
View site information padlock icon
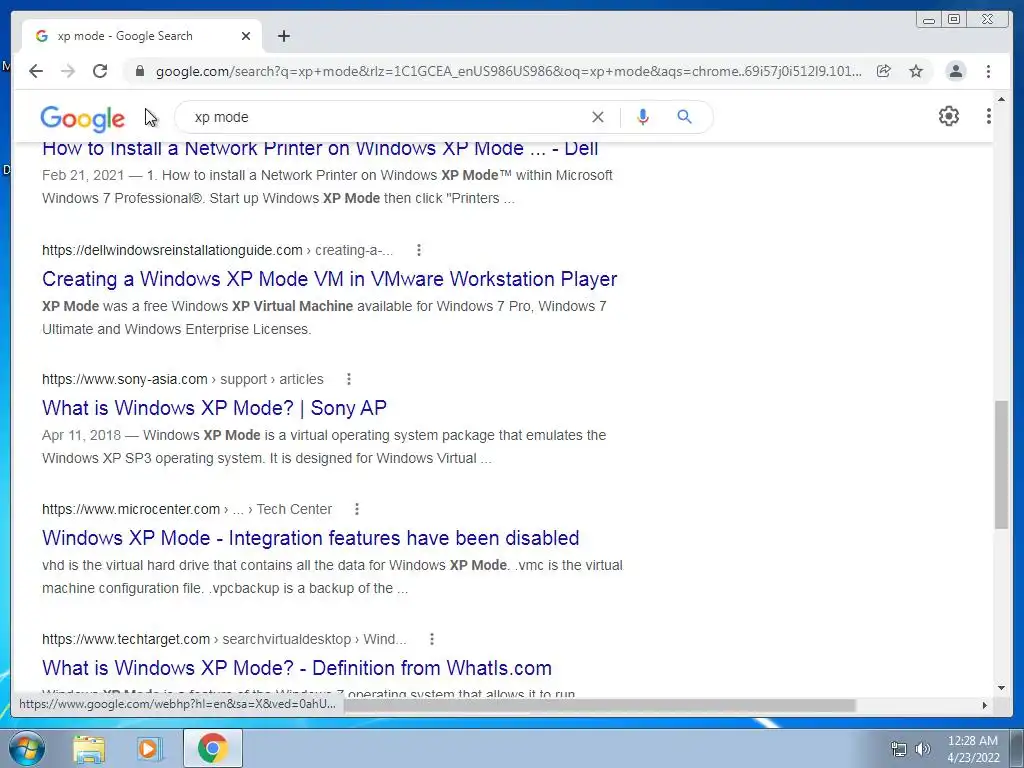(x=140, y=71)
